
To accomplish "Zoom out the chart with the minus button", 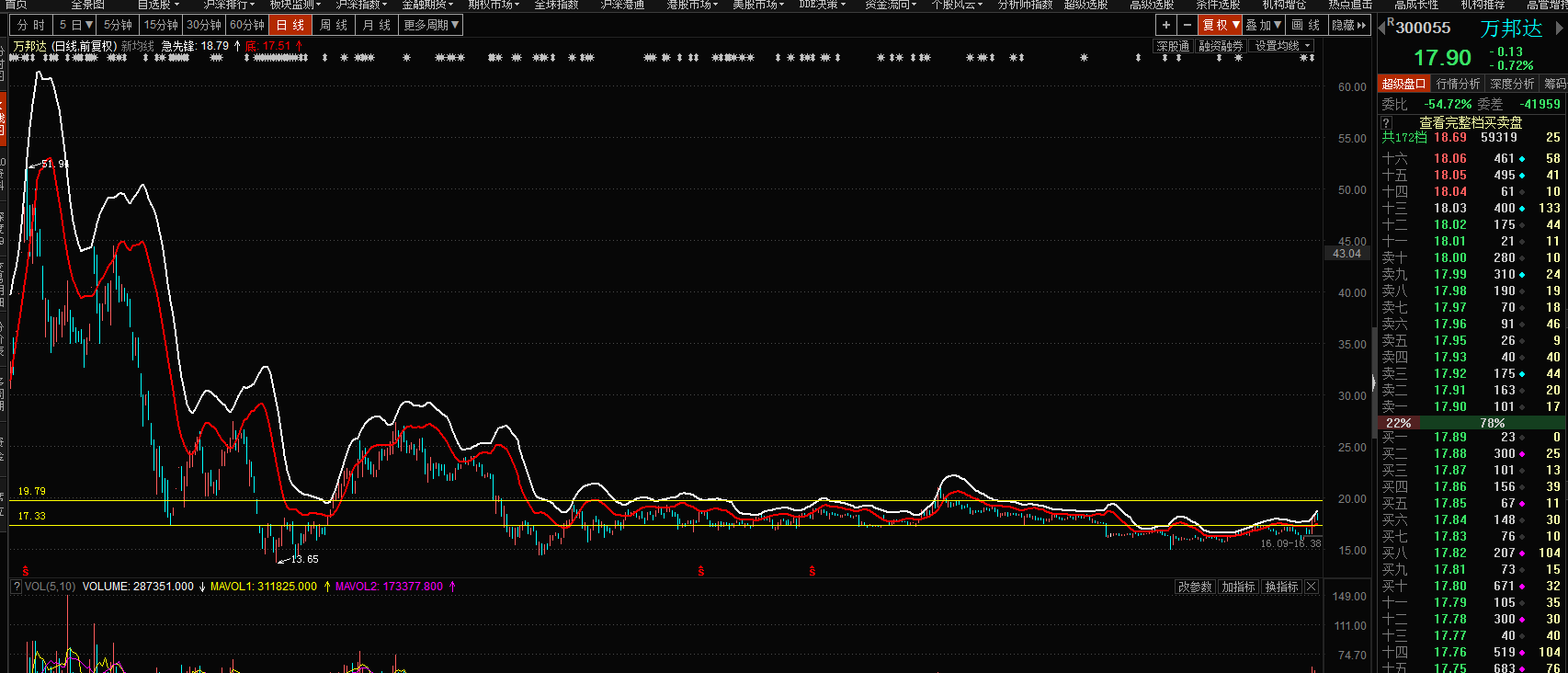I will (1187, 25).
